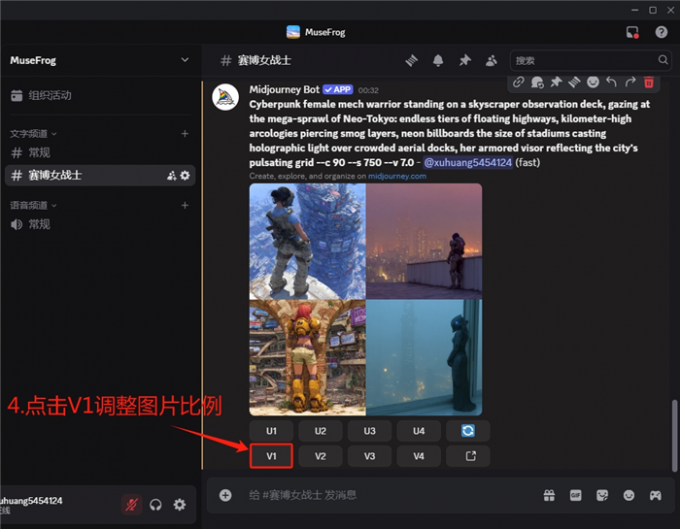The image size is (680, 529).
Task: Click the V3 variation button
Action: click(369, 456)
